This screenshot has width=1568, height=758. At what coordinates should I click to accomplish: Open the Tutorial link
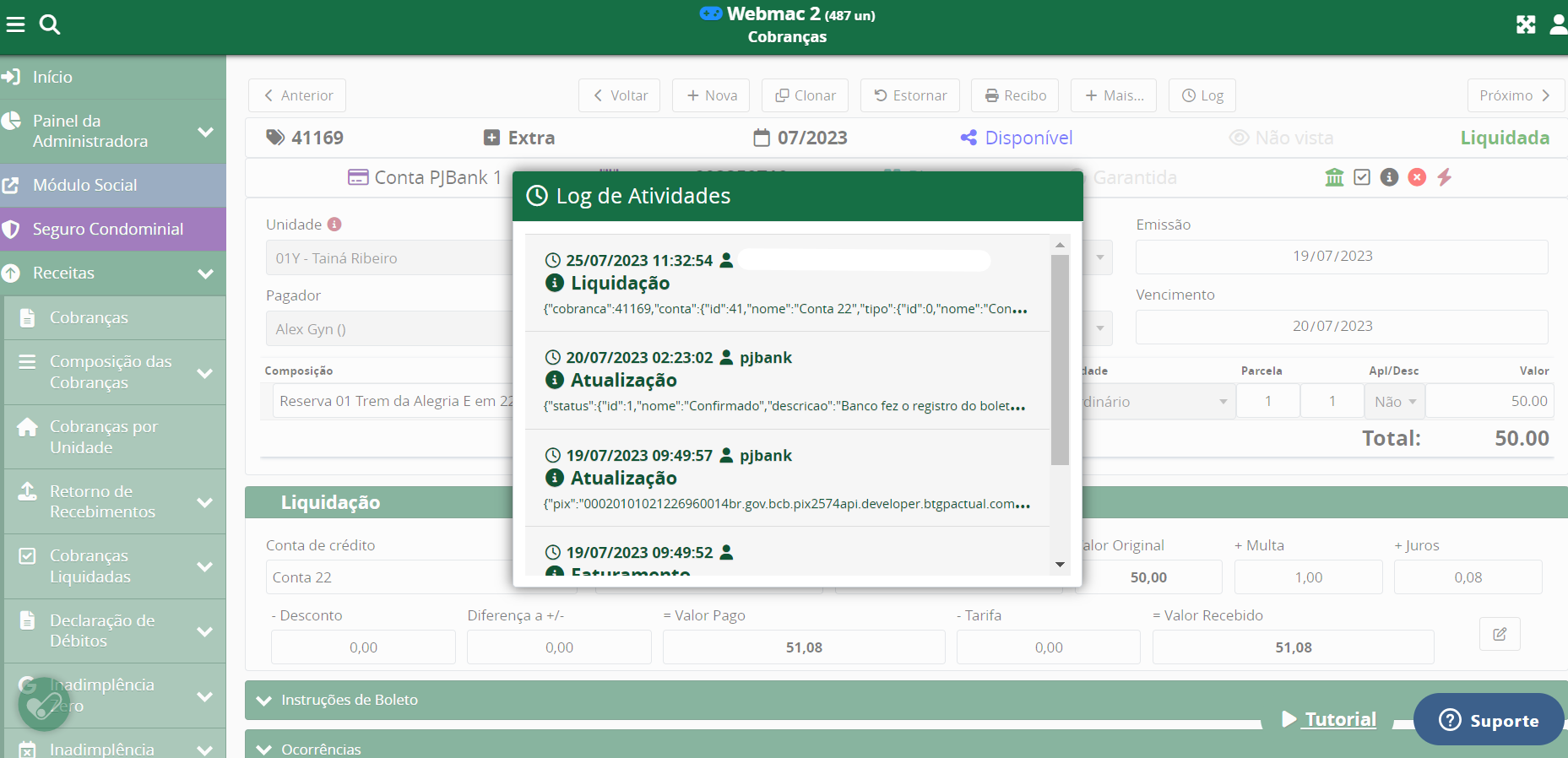[x=1339, y=719]
